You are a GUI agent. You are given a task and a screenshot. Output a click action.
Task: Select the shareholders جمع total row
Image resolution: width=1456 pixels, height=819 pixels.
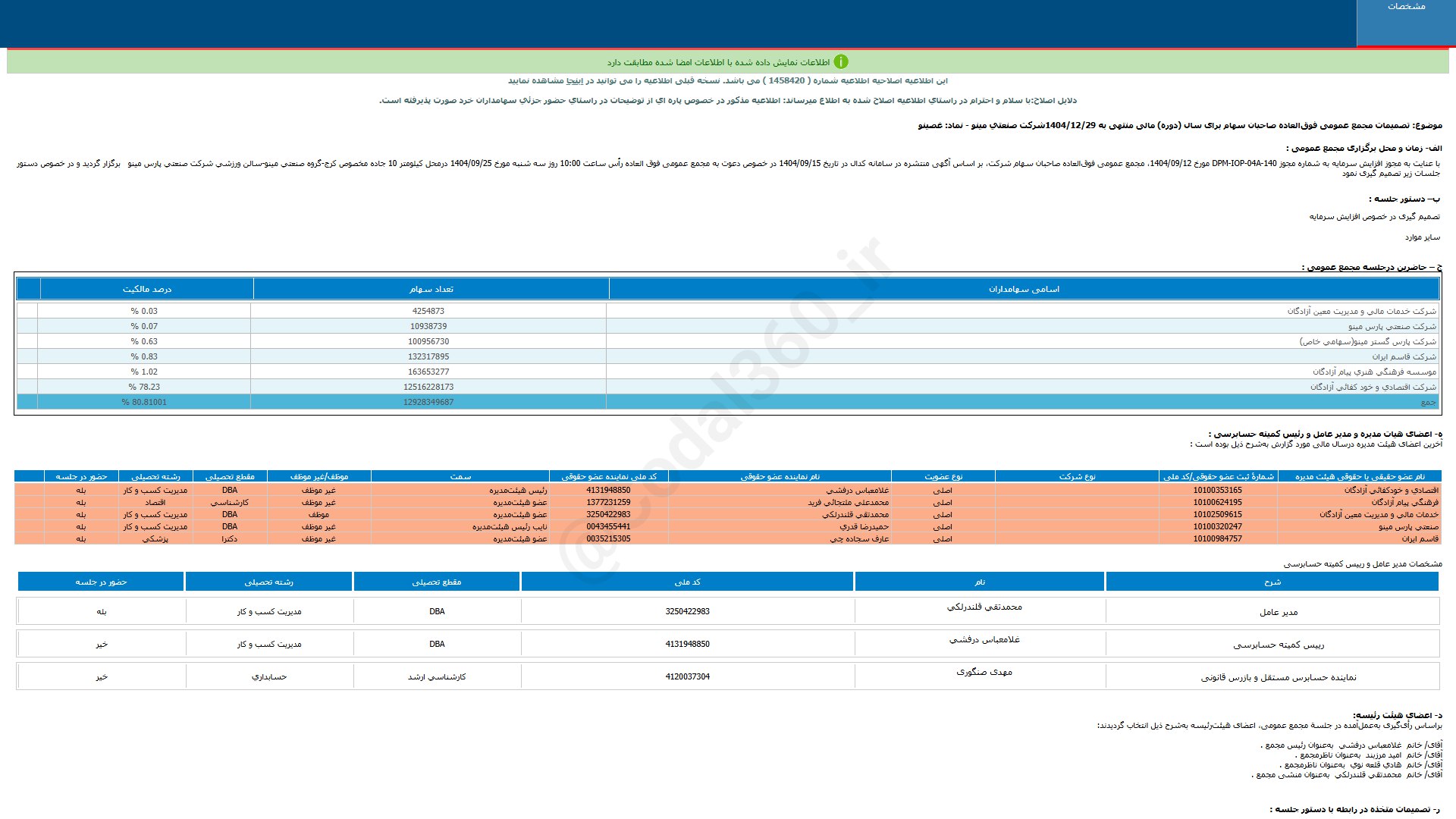pyautogui.click(x=1427, y=402)
